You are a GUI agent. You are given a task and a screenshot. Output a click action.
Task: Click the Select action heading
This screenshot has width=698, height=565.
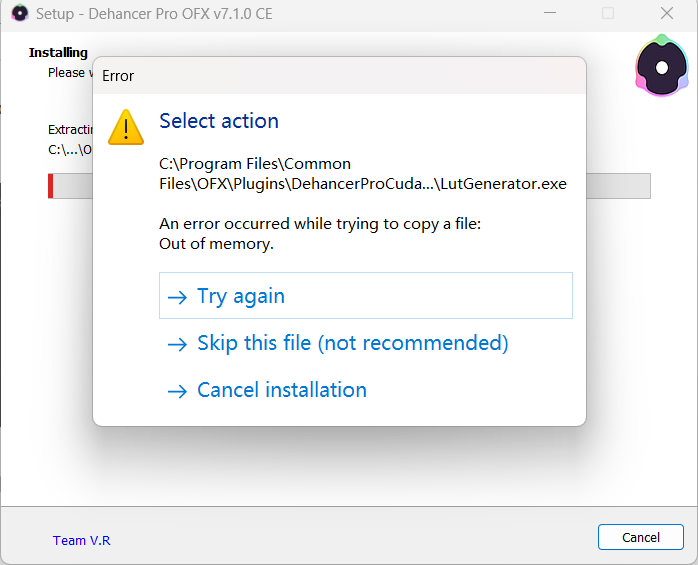tap(219, 121)
